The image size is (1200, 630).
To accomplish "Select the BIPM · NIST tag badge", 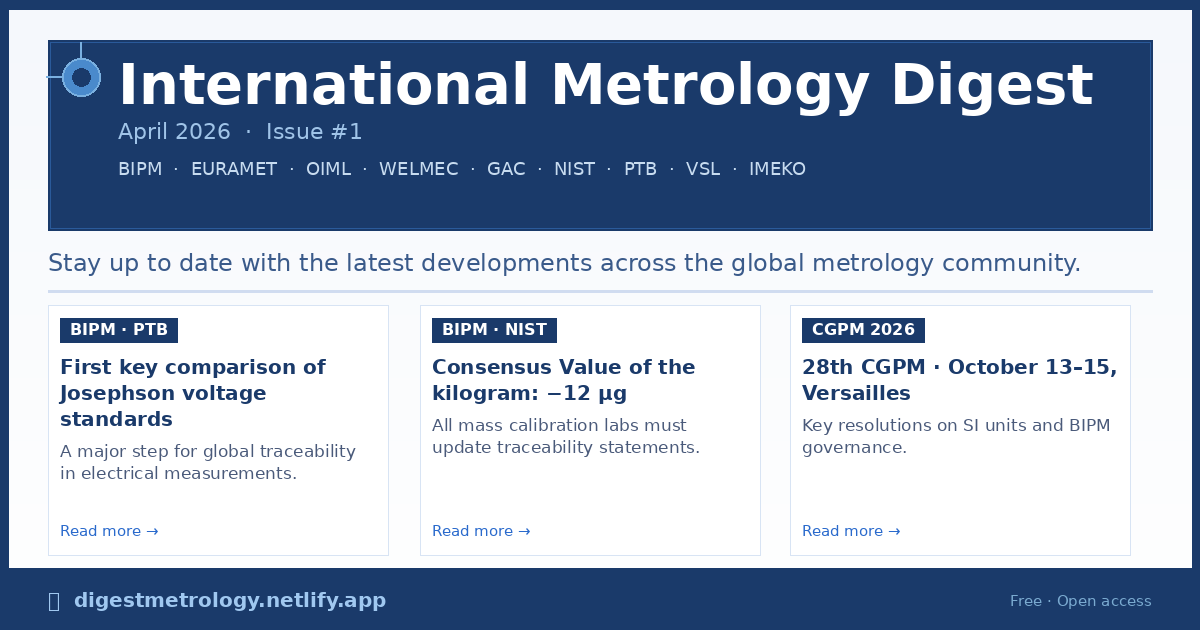I will click(494, 330).
